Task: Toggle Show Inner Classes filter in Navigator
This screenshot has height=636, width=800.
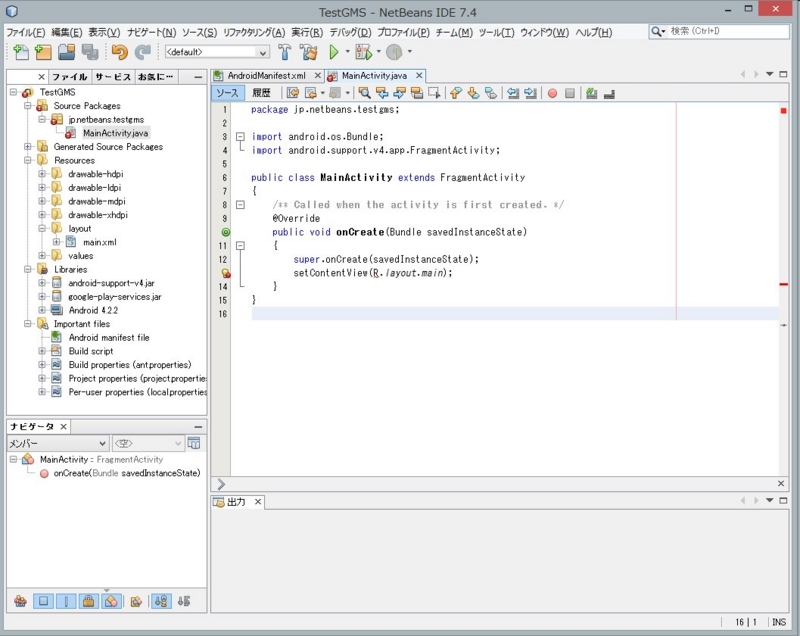Action: [111, 601]
